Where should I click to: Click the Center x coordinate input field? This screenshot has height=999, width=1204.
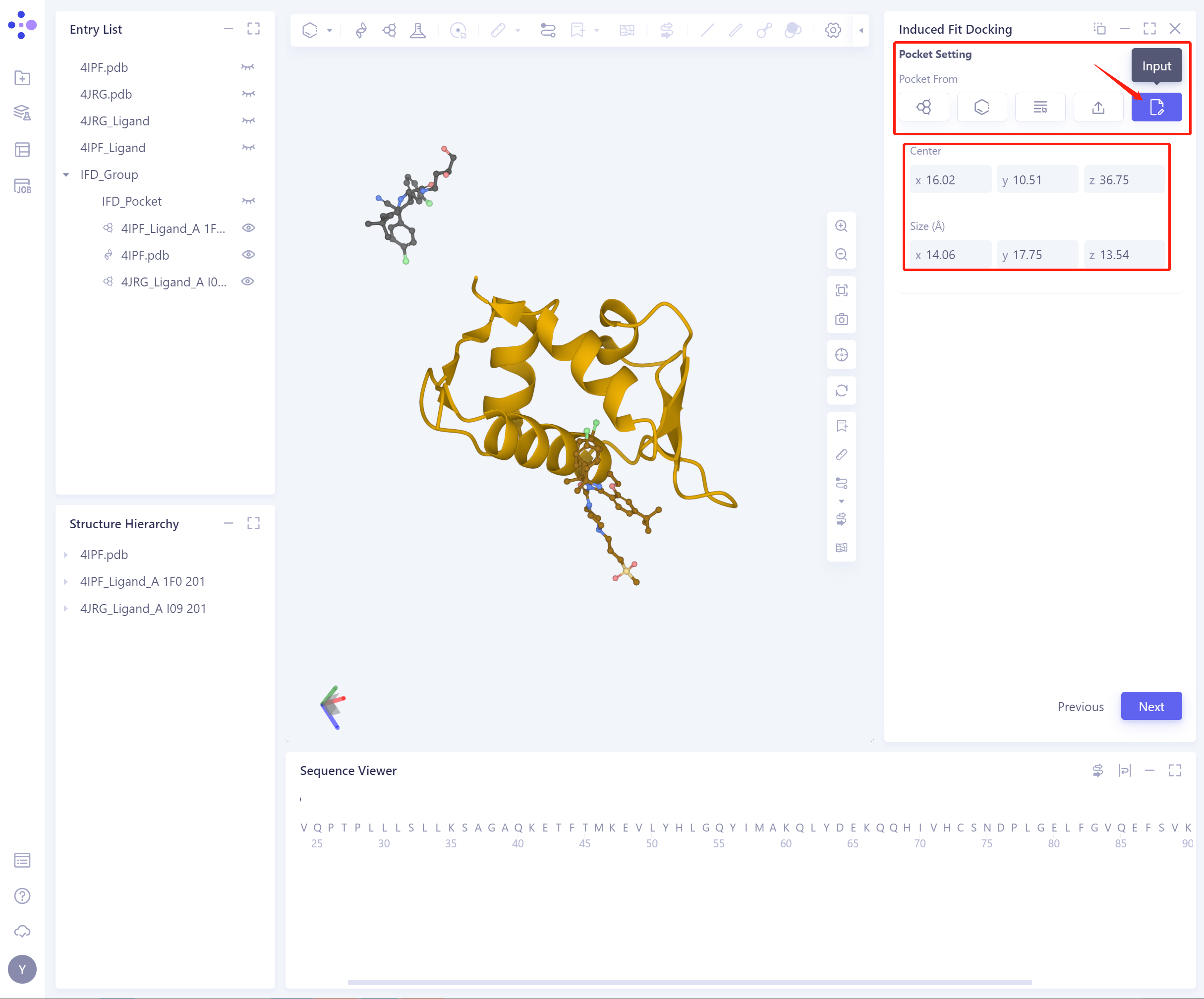[x=950, y=179]
